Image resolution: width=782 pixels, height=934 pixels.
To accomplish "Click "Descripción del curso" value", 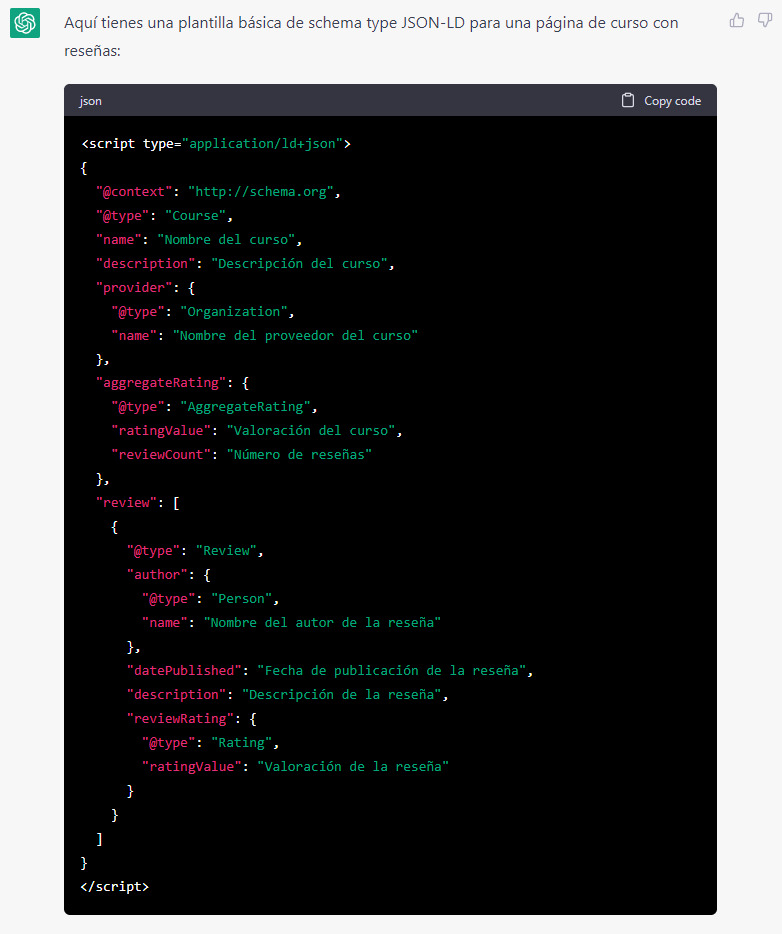I will (x=299, y=263).
